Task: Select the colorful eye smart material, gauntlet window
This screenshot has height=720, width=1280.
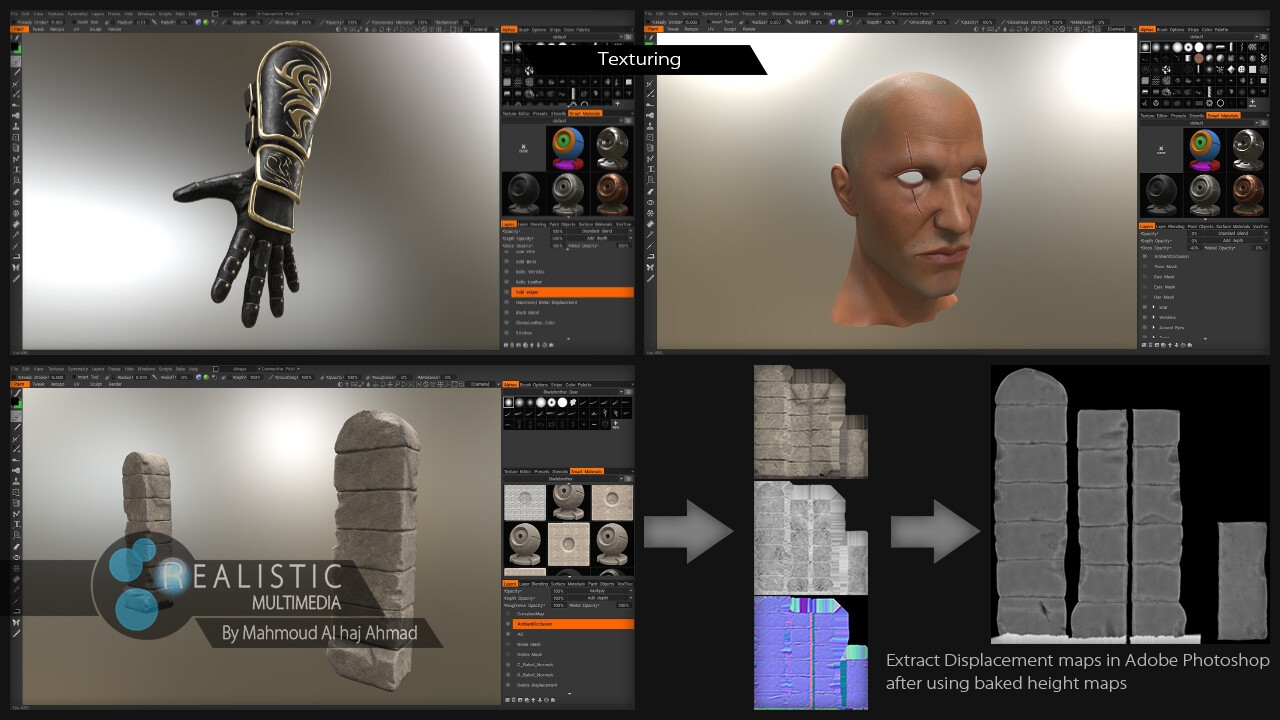Action: pyautogui.click(x=568, y=149)
